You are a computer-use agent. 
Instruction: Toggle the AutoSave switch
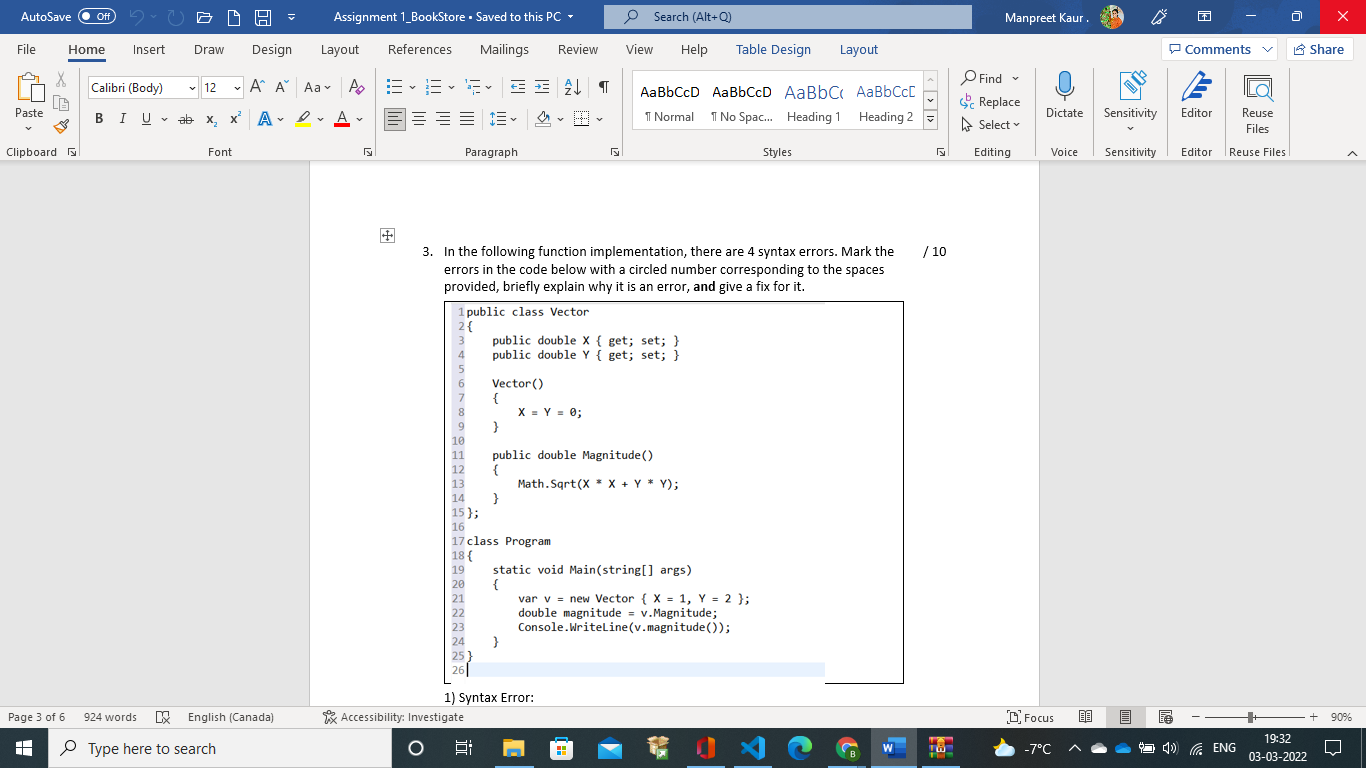[x=96, y=17]
